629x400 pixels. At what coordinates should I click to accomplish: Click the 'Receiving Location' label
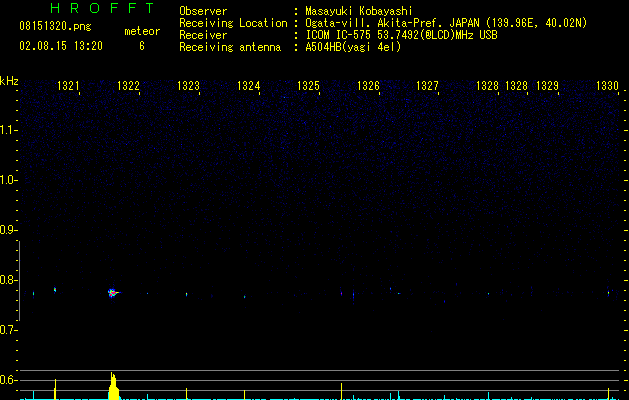click(x=233, y=23)
